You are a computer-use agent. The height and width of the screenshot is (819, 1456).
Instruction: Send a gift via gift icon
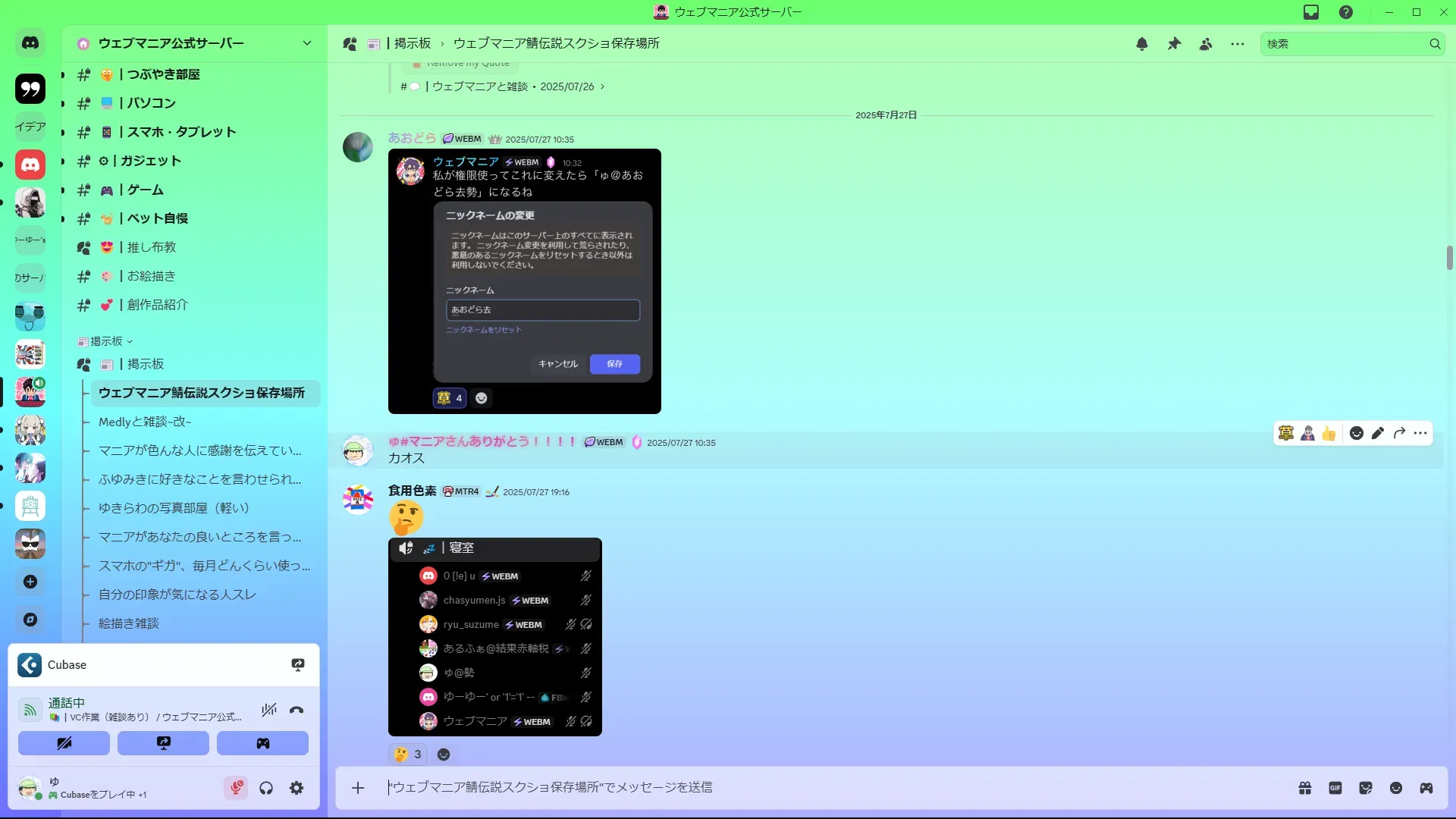[x=1305, y=788]
